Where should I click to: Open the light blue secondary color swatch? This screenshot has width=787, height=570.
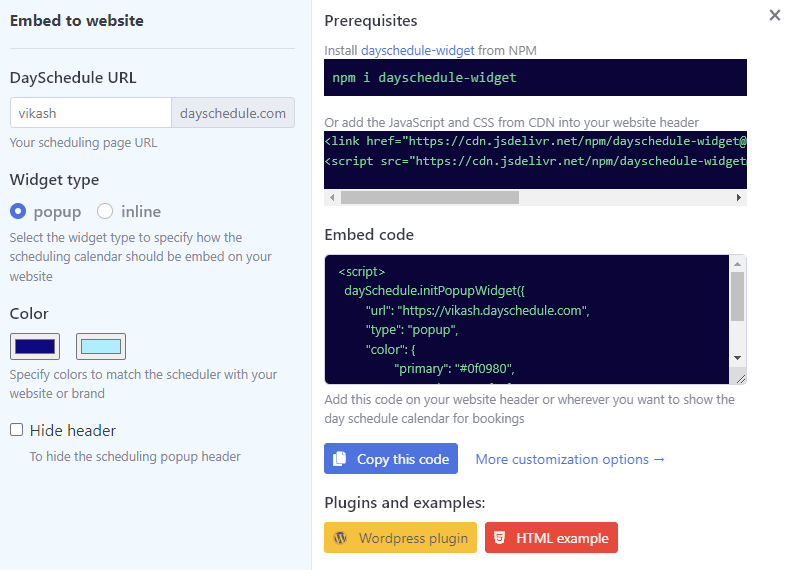(101, 346)
